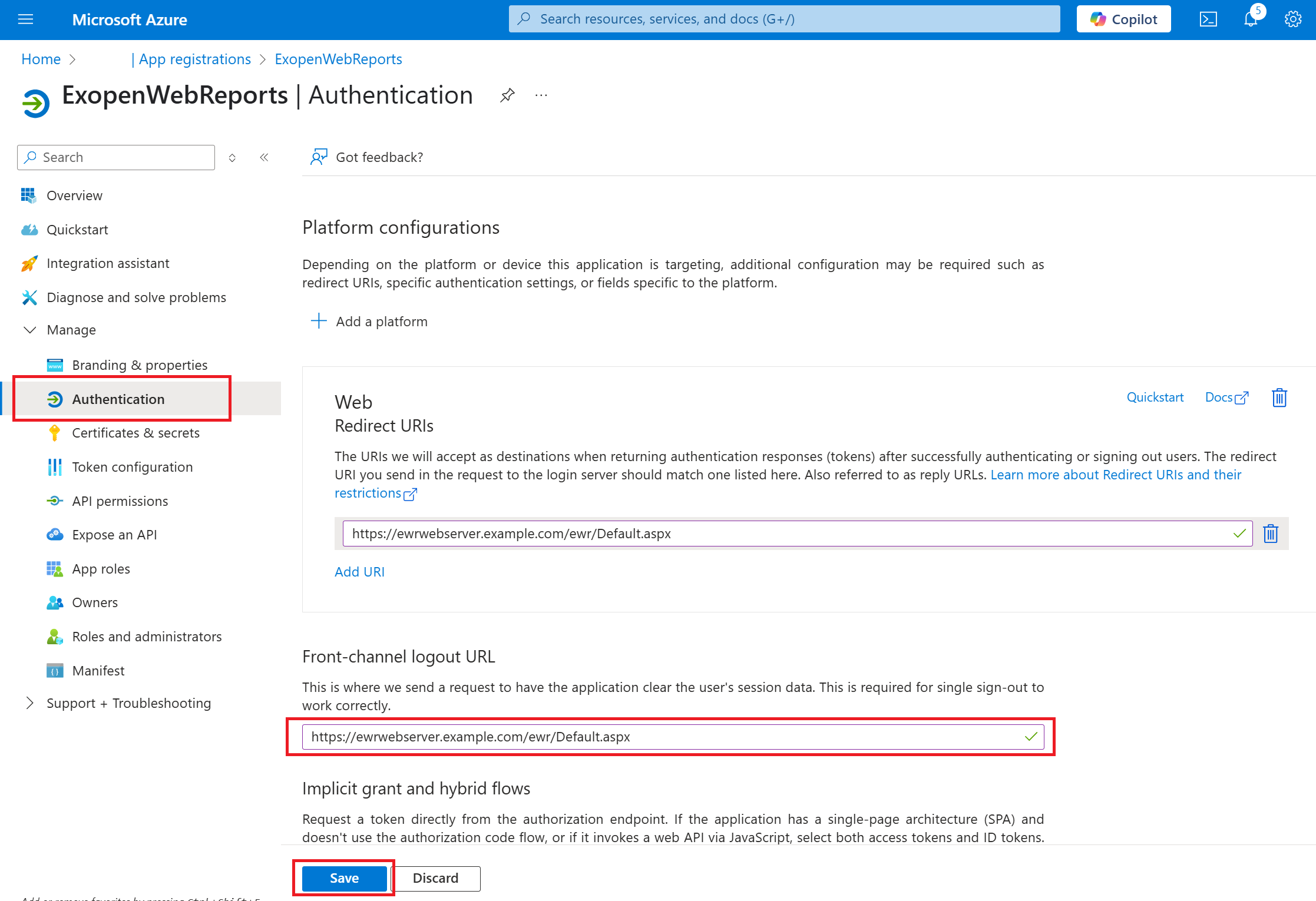Delete the Web platform configuration
This screenshot has width=1316, height=901.
pyautogui.click(x=1279, y=398)
